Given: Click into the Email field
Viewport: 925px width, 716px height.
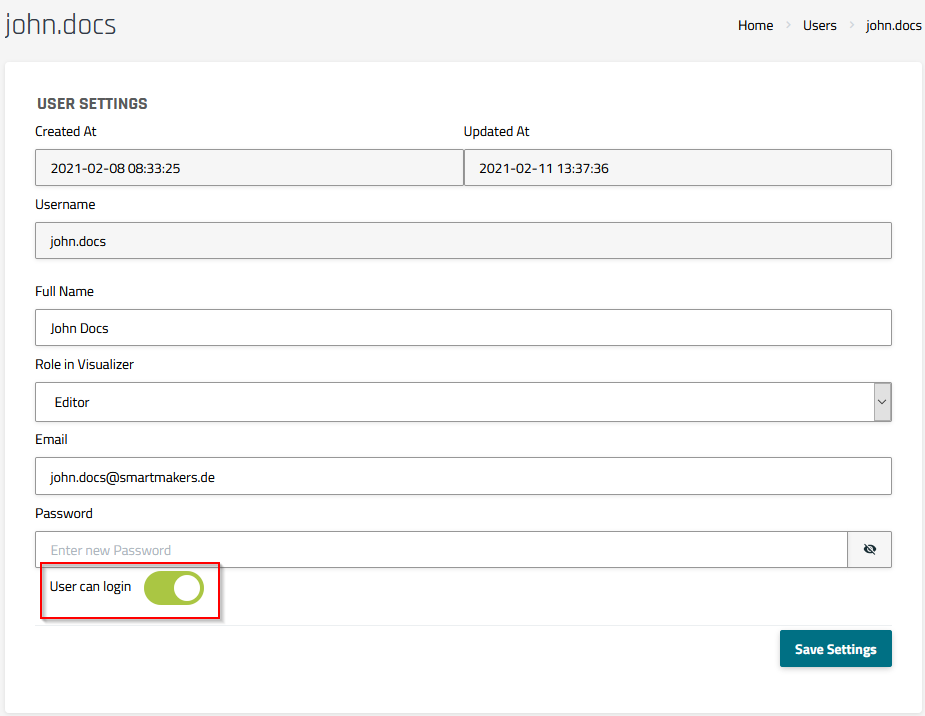Looking at the screenshot, I should point(462,477).
